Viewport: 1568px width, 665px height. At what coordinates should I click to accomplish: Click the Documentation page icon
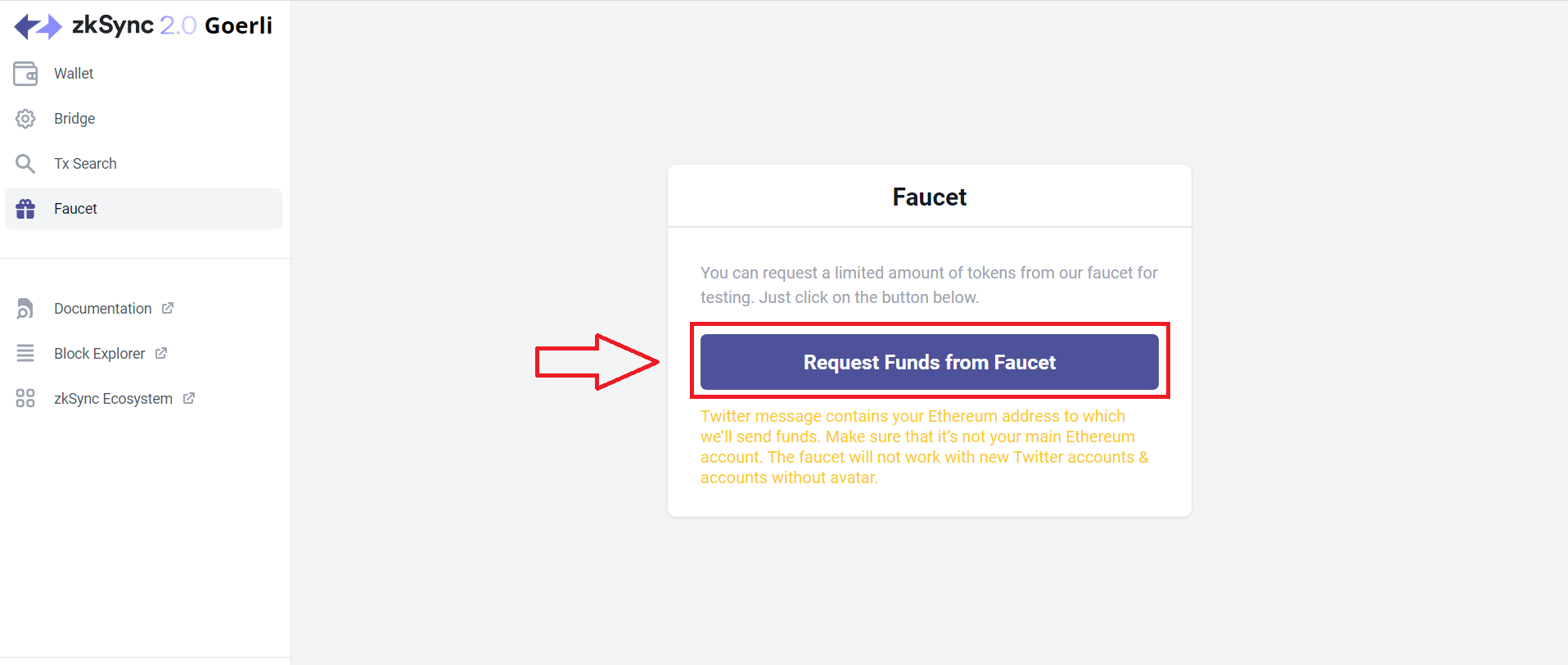[25, 309]
